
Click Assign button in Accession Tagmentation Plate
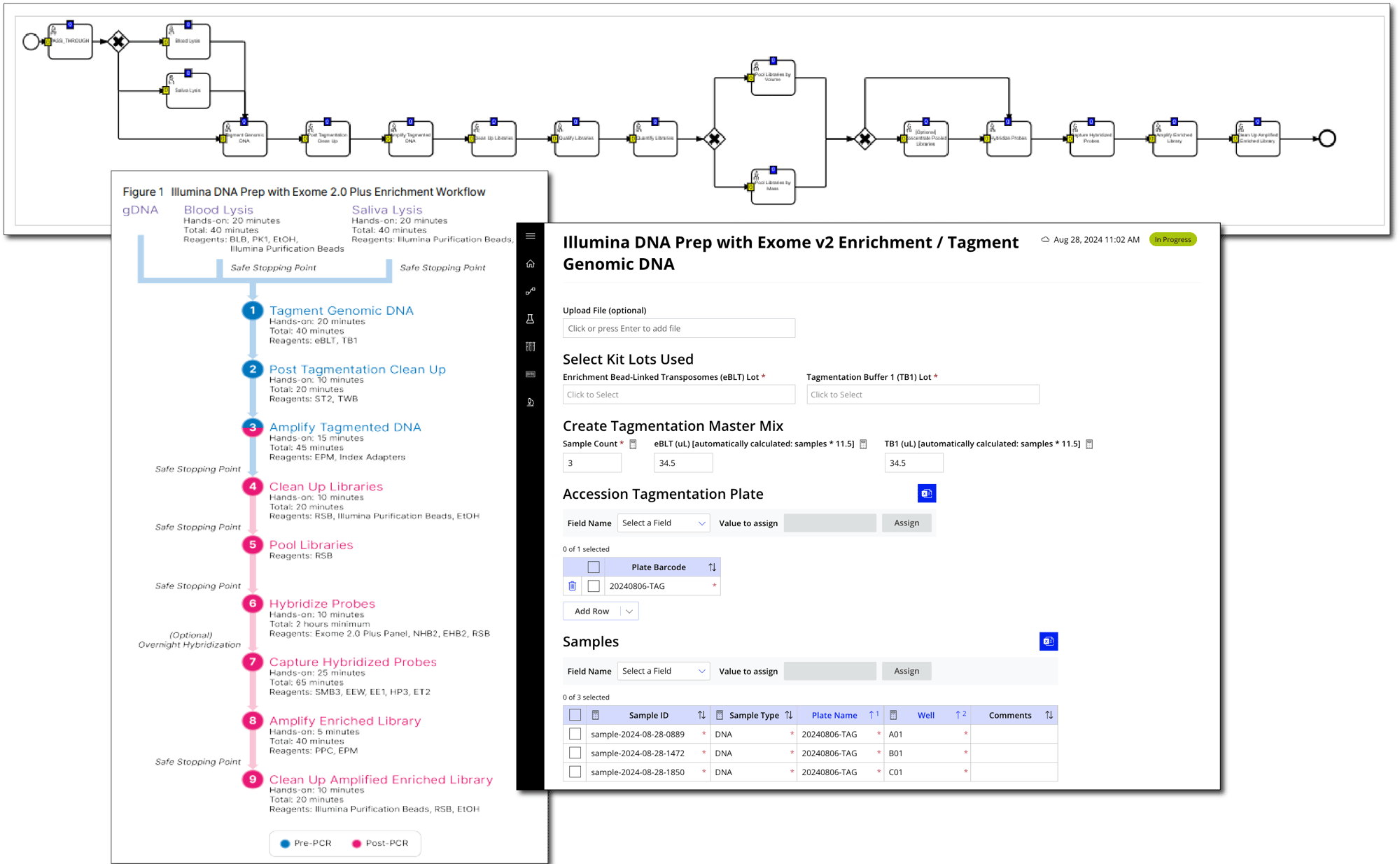906,523
